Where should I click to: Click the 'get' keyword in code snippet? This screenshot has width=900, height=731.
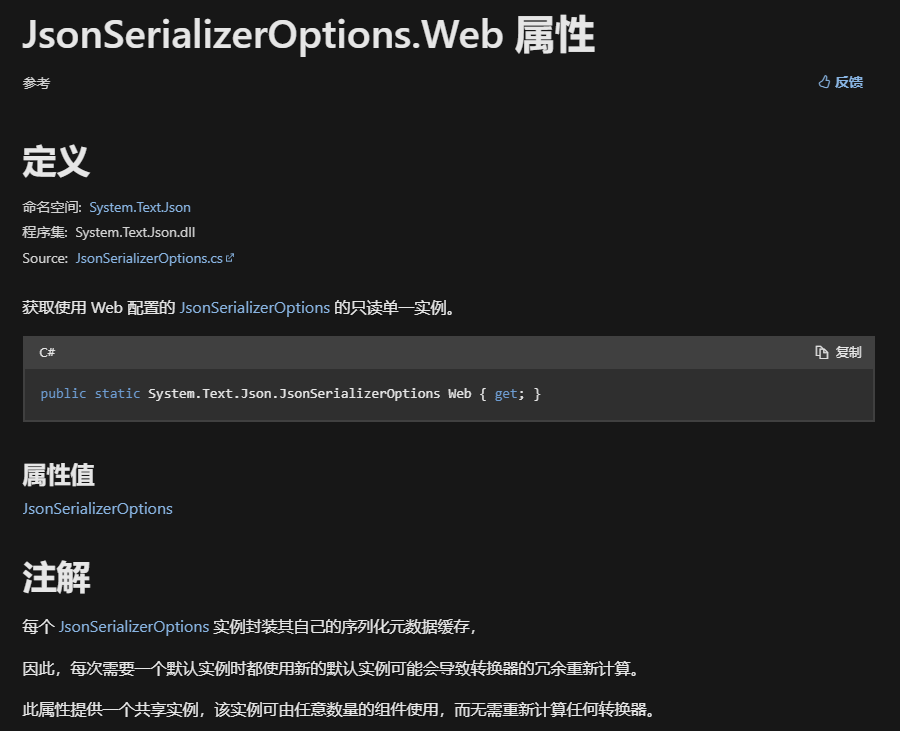(x=506, y=394)
